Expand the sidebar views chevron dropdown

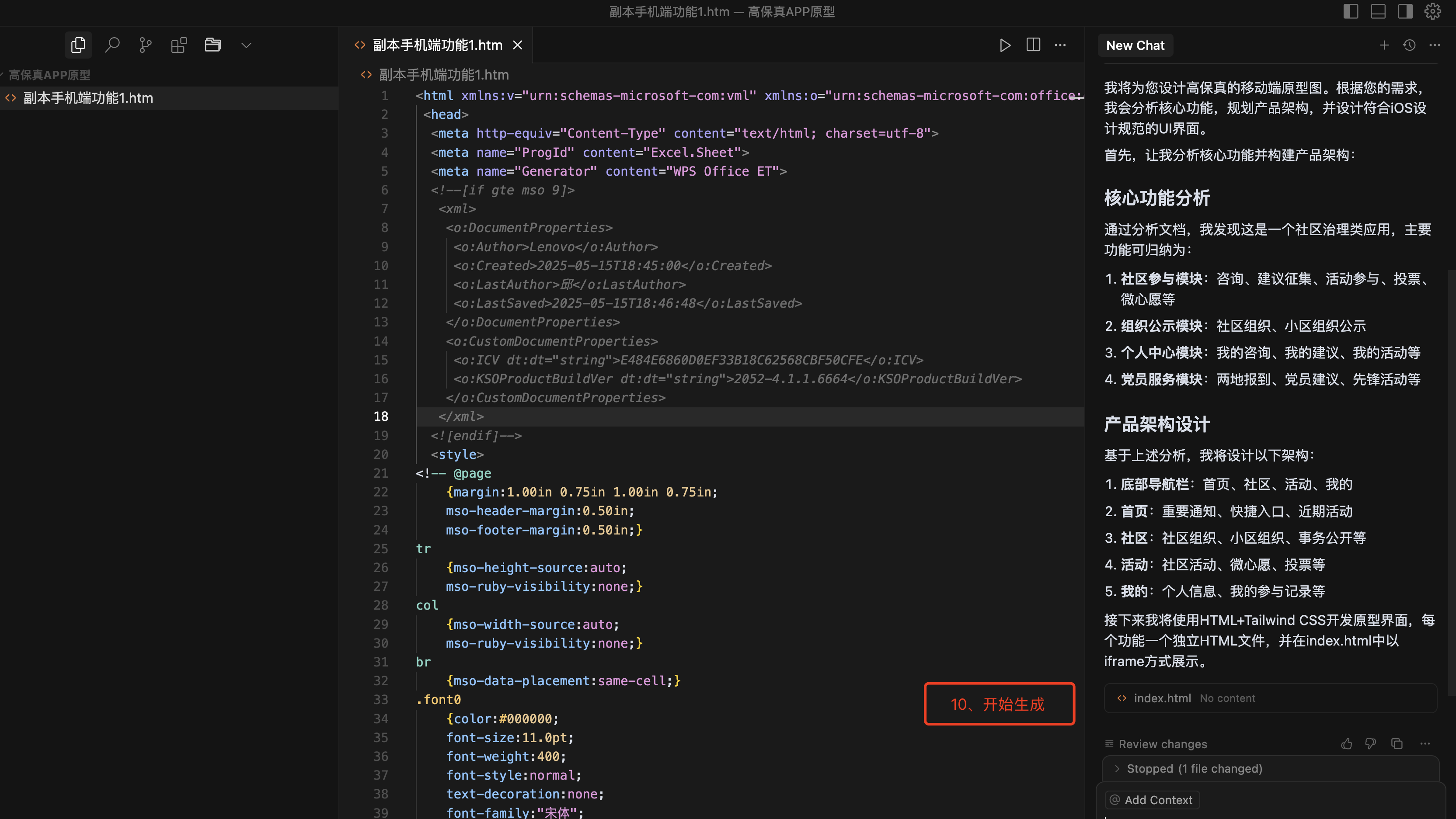click(x=246, y=45)
